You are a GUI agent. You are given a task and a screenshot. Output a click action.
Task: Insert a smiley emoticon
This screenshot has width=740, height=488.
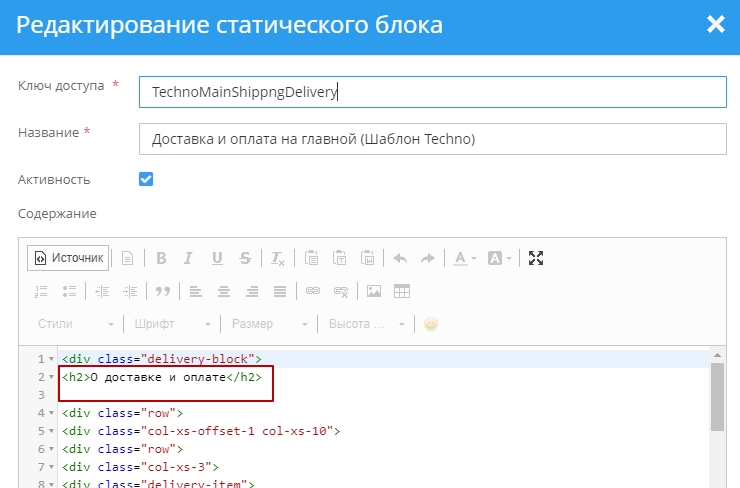coord(431,324)
